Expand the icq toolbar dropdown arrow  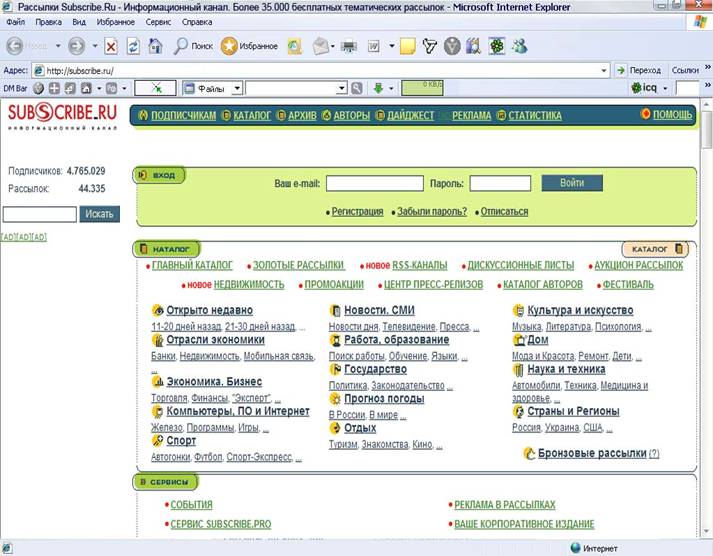(665, 88)
